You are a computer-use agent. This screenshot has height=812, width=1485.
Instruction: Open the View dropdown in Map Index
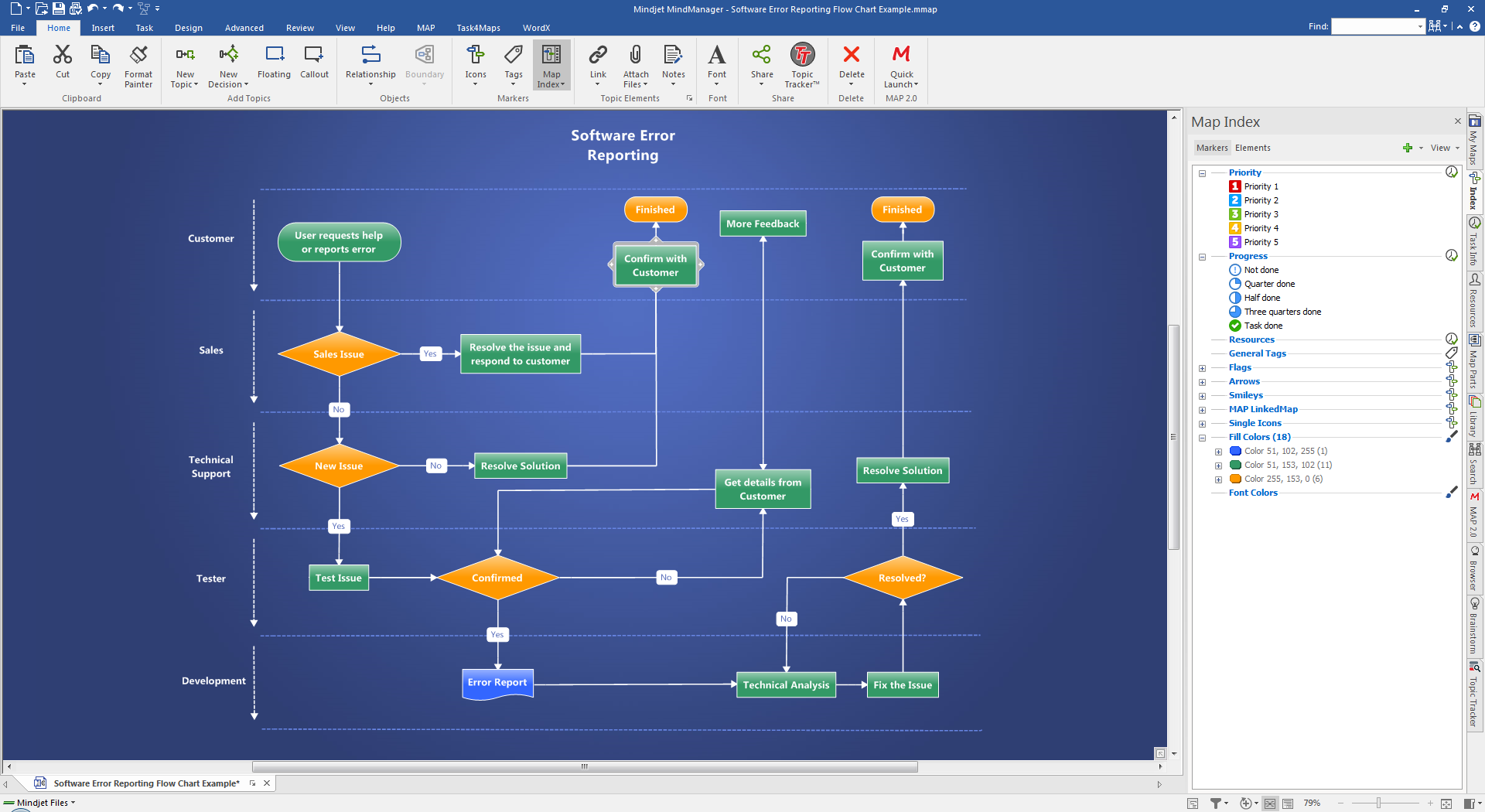pyautogui.click(x=1444, y=148)
